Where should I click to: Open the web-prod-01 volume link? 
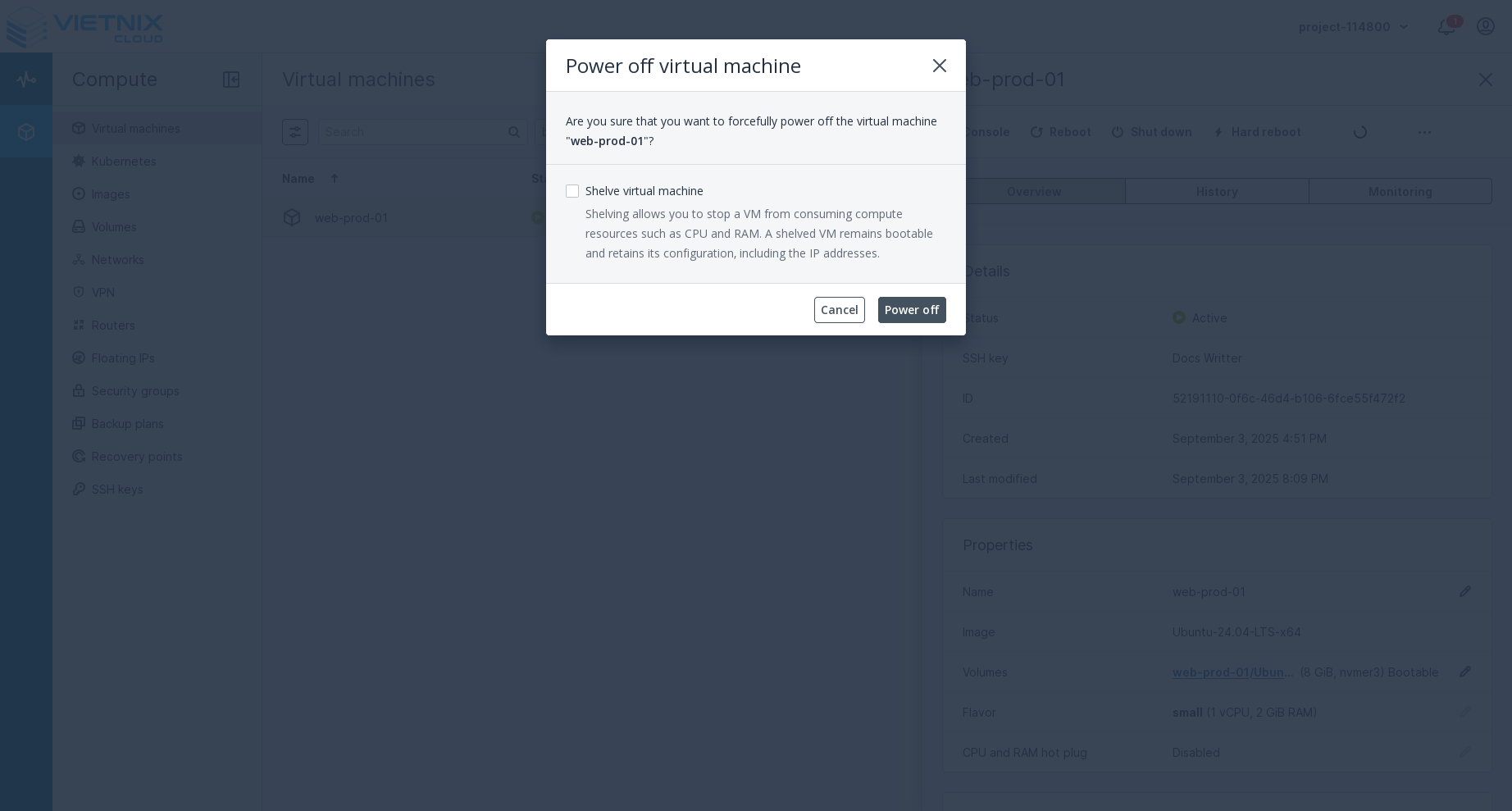point(1232,672)
